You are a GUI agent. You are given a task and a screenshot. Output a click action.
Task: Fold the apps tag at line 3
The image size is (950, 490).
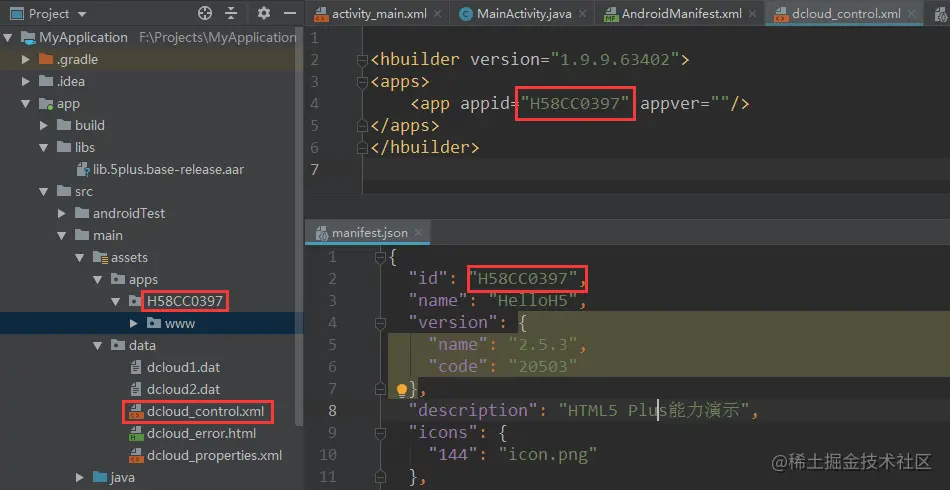pos(362,82)
